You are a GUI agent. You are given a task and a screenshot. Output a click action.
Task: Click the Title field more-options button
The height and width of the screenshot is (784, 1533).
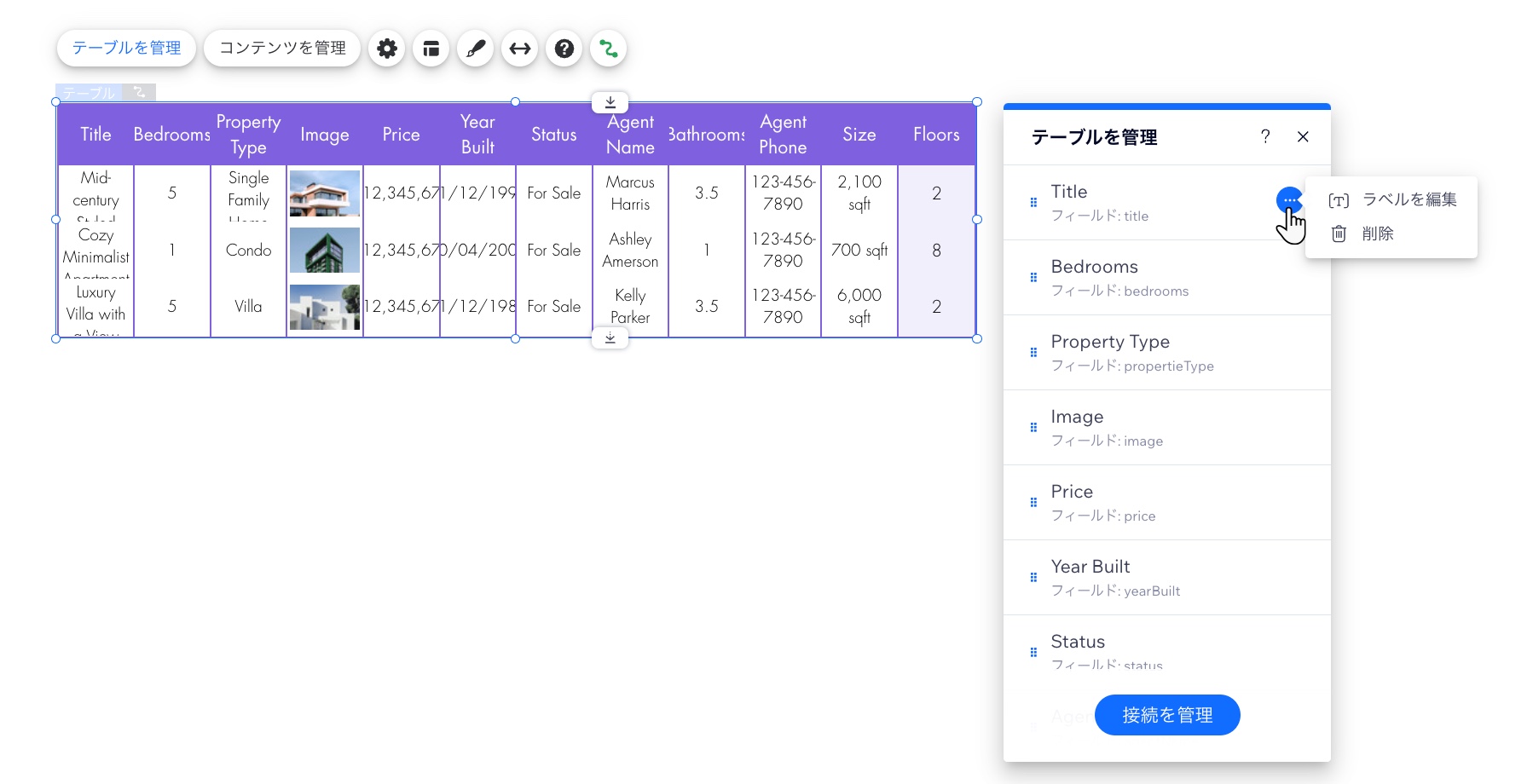click(x=1290, y=200)
